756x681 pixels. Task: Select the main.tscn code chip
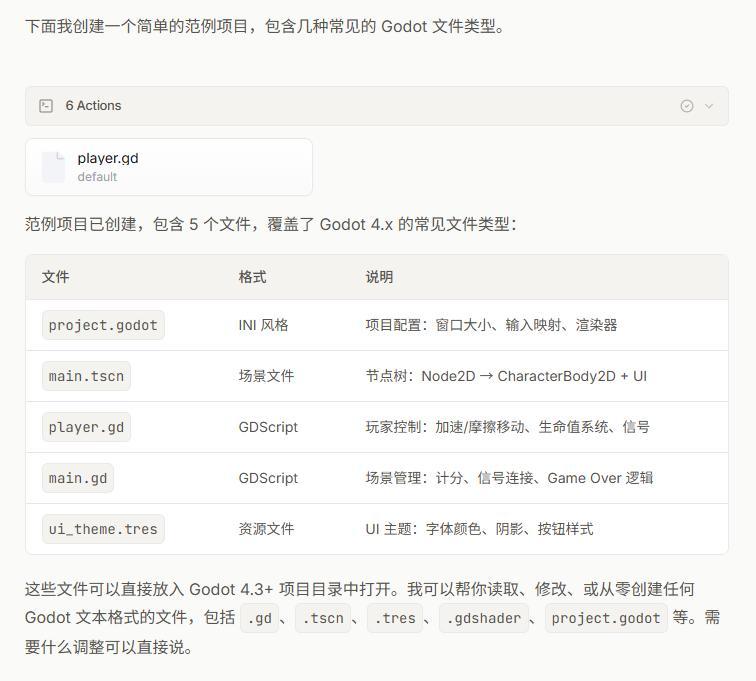click(x=86, y=376)
